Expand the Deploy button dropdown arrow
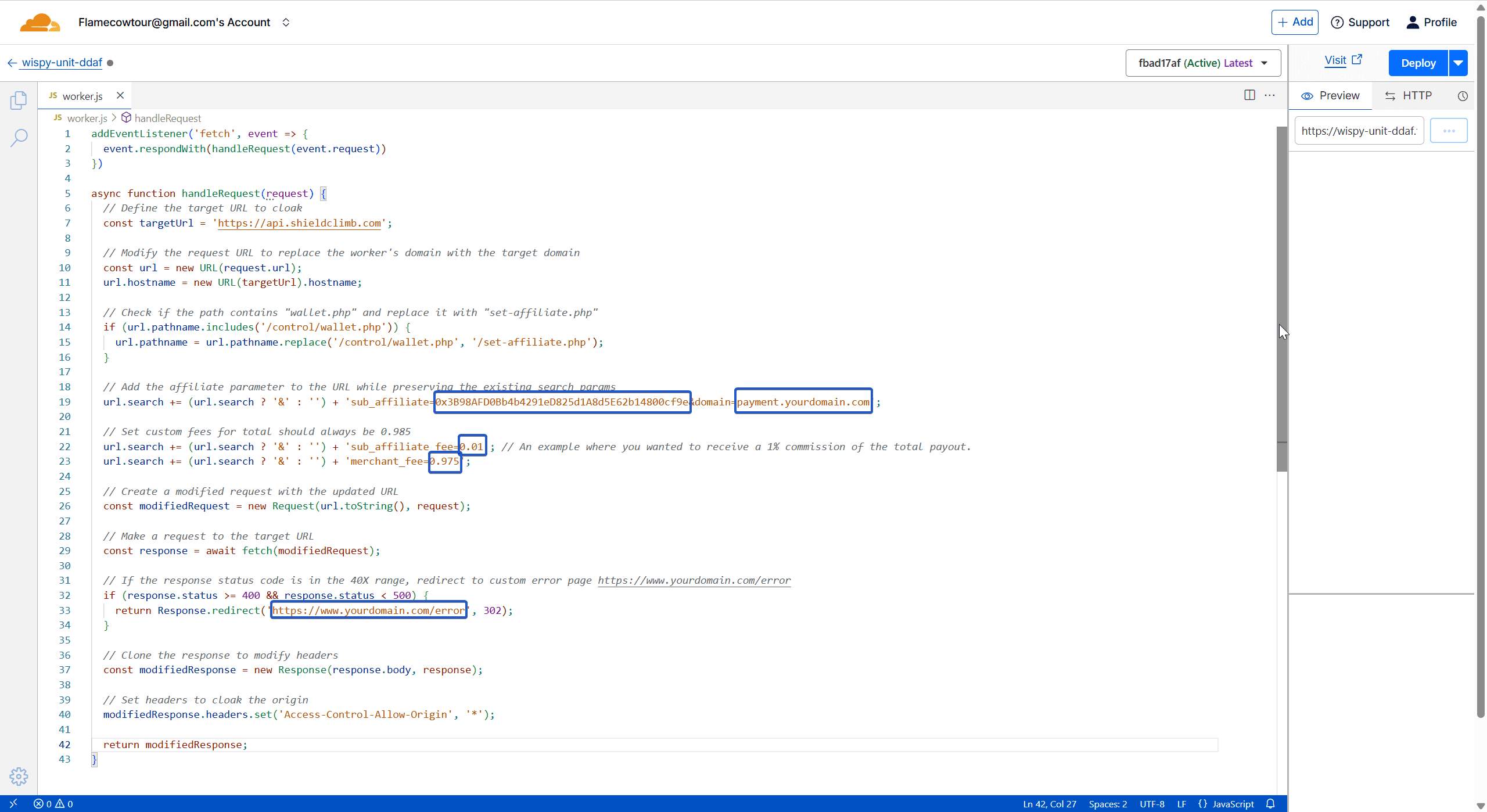The height and width of the screenshot is (812, 1487). tap(1459, 63)
